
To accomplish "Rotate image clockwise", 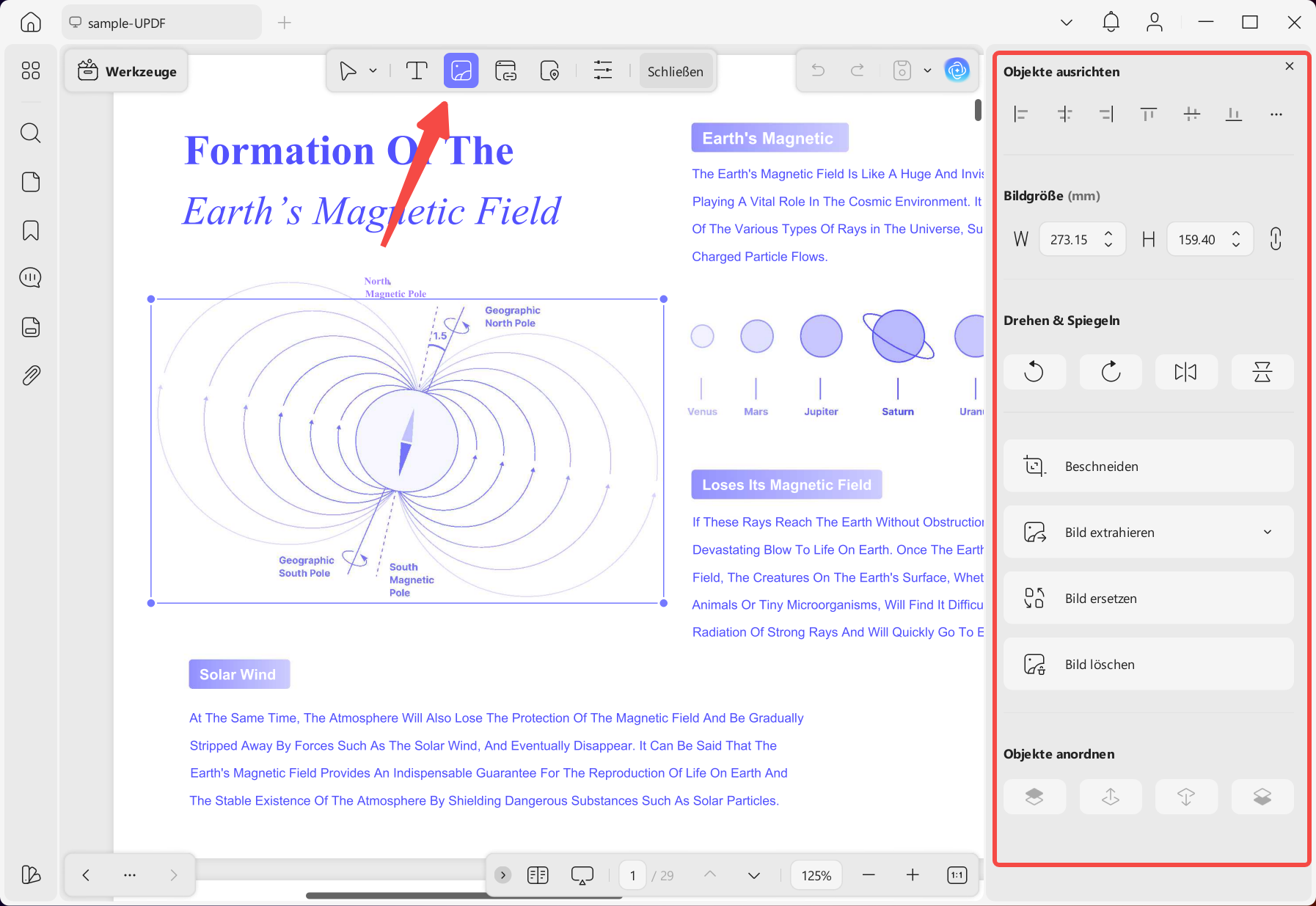I will coord(1111,372).
